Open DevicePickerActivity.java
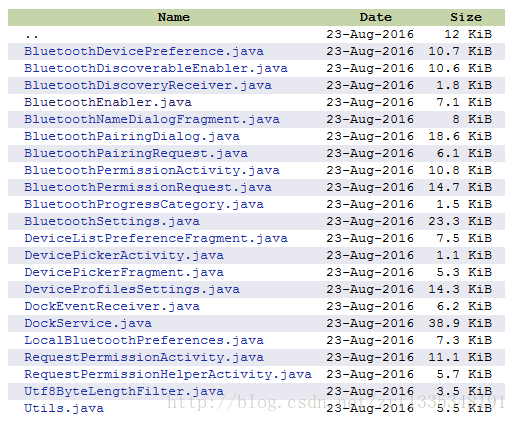The width and height of the screenshot is (518, 422). (x=124, y=255)
